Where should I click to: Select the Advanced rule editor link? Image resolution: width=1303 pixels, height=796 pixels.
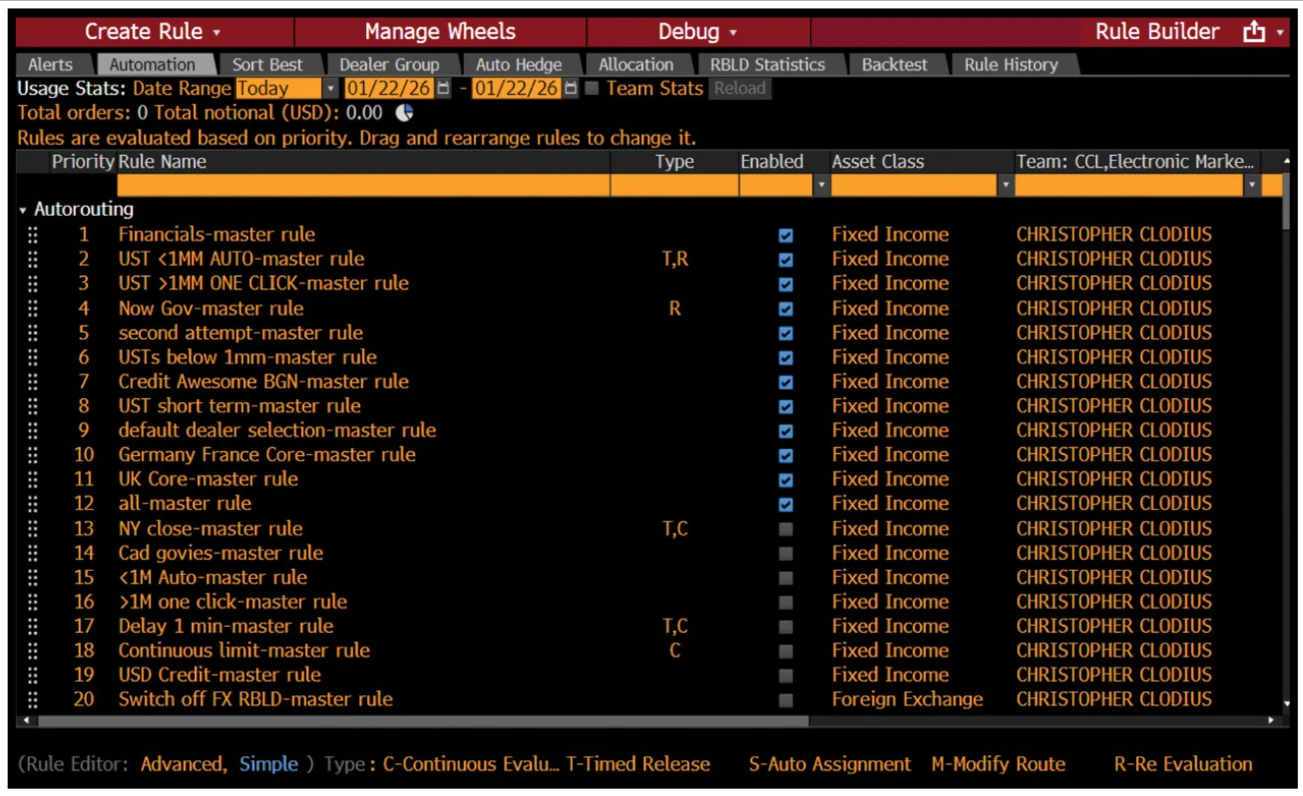(182, 764)
